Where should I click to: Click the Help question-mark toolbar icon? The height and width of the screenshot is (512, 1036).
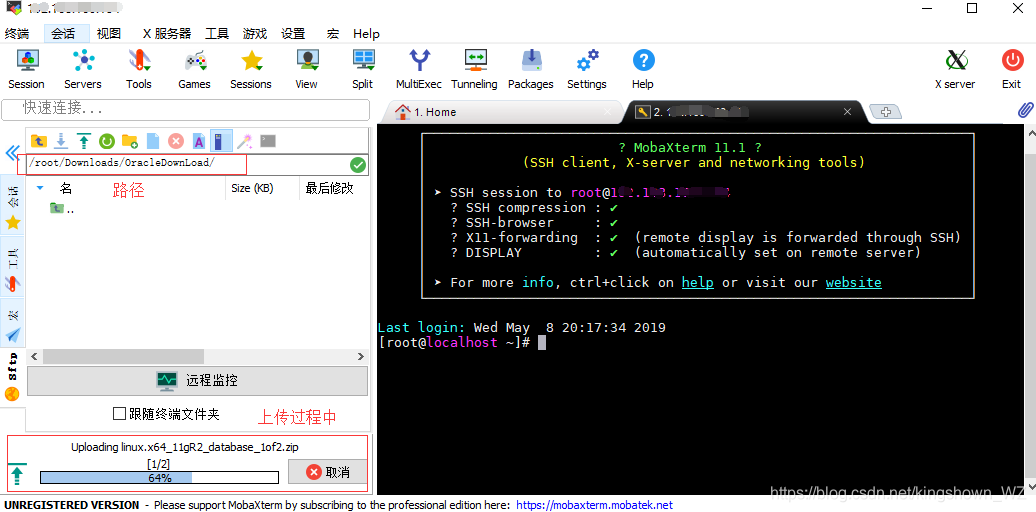(x=643, y=69)
